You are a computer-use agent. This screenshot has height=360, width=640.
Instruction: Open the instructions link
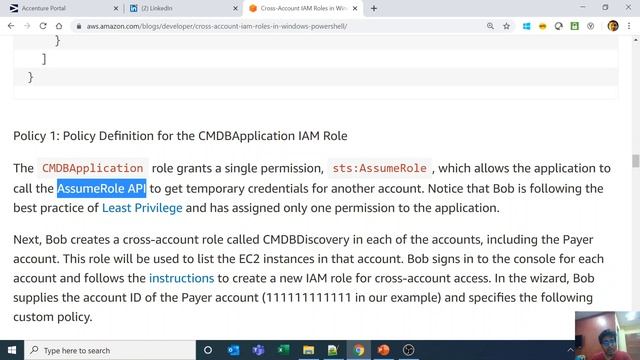[x=181, y=278]
